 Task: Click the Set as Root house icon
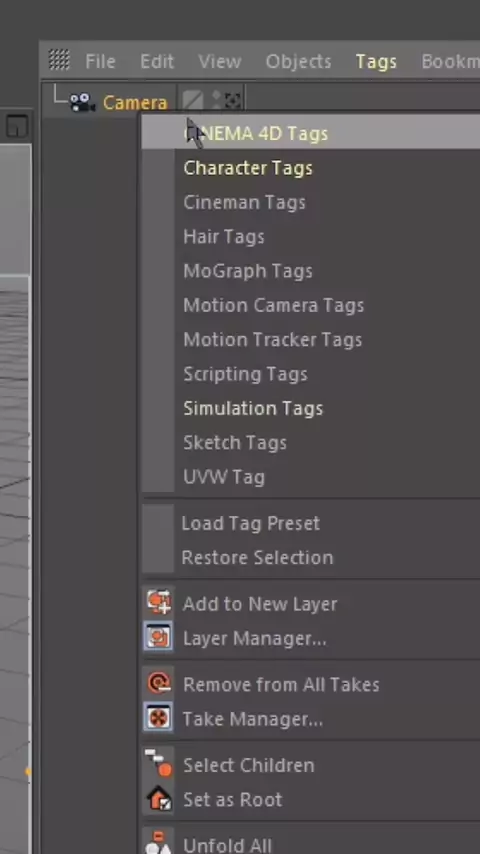click(x=159, y=798)
